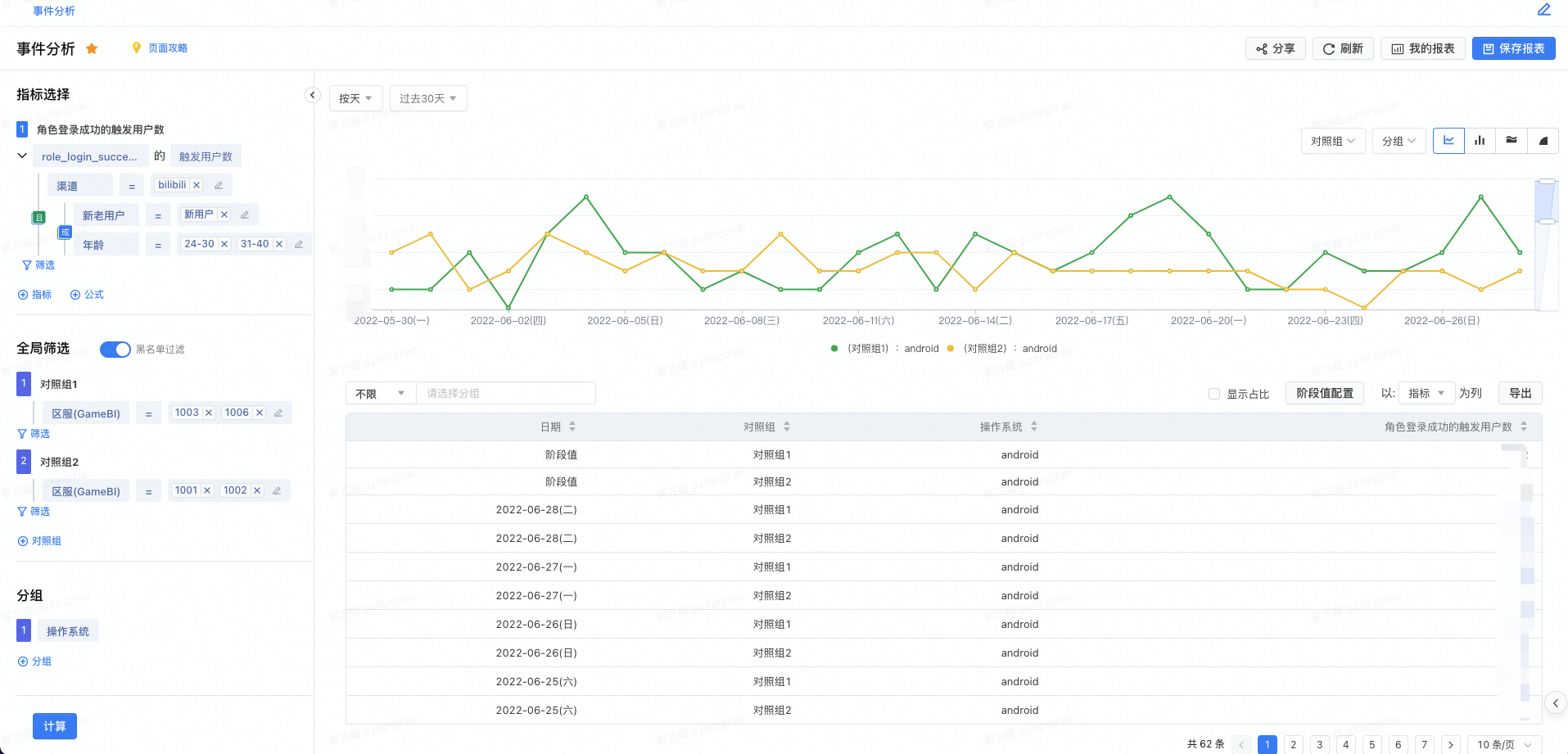
Task: Click the edit pencil icon at top right
Action: [1543, 10]
